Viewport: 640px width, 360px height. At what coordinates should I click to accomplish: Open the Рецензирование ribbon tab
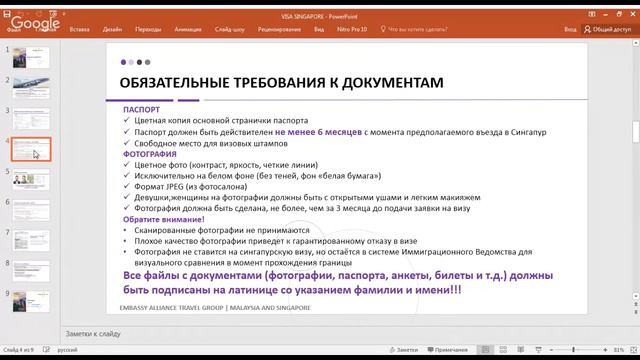click(x=279, y=29)
